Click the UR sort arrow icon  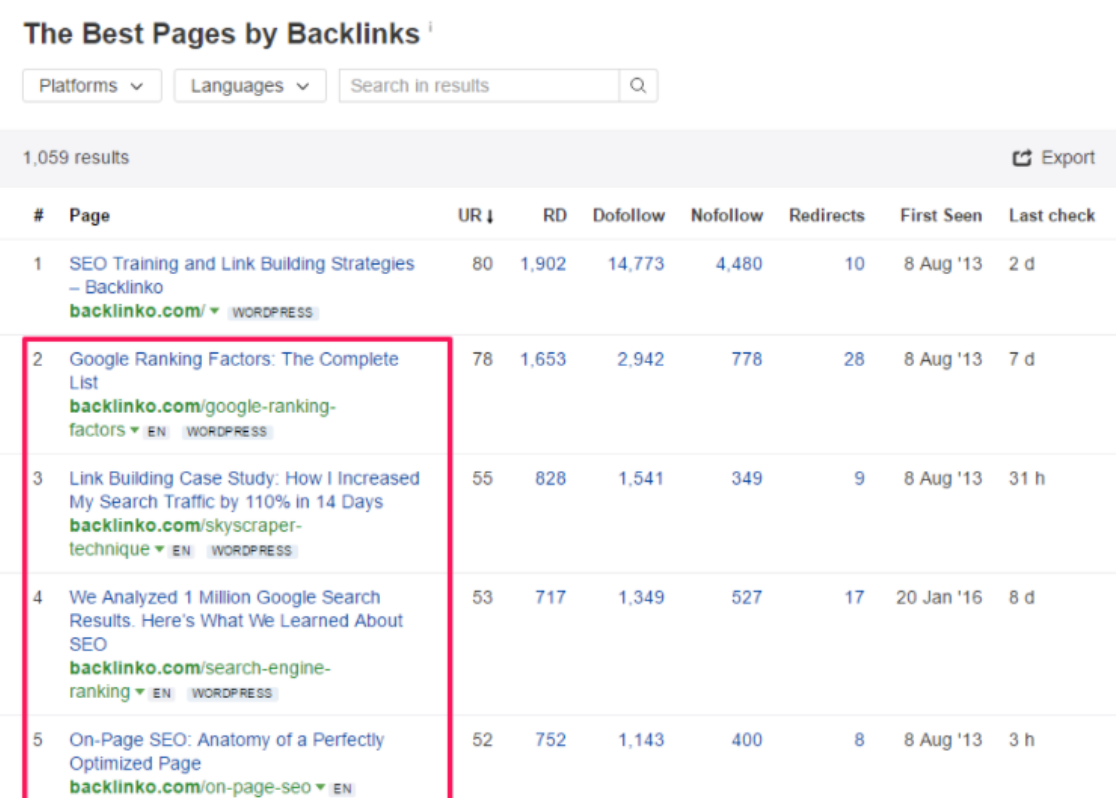(490, 216)
